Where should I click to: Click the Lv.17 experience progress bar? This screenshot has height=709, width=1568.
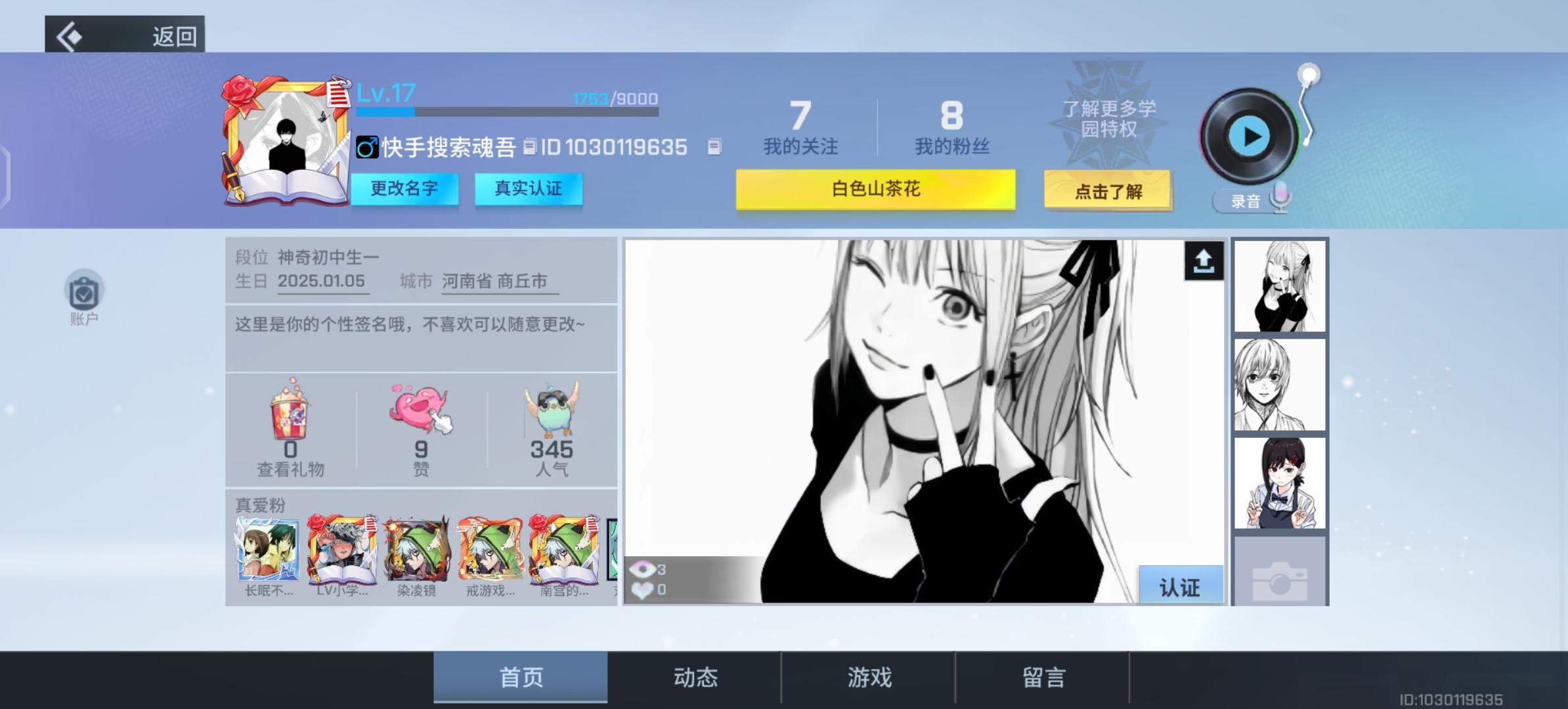(507, 112)
